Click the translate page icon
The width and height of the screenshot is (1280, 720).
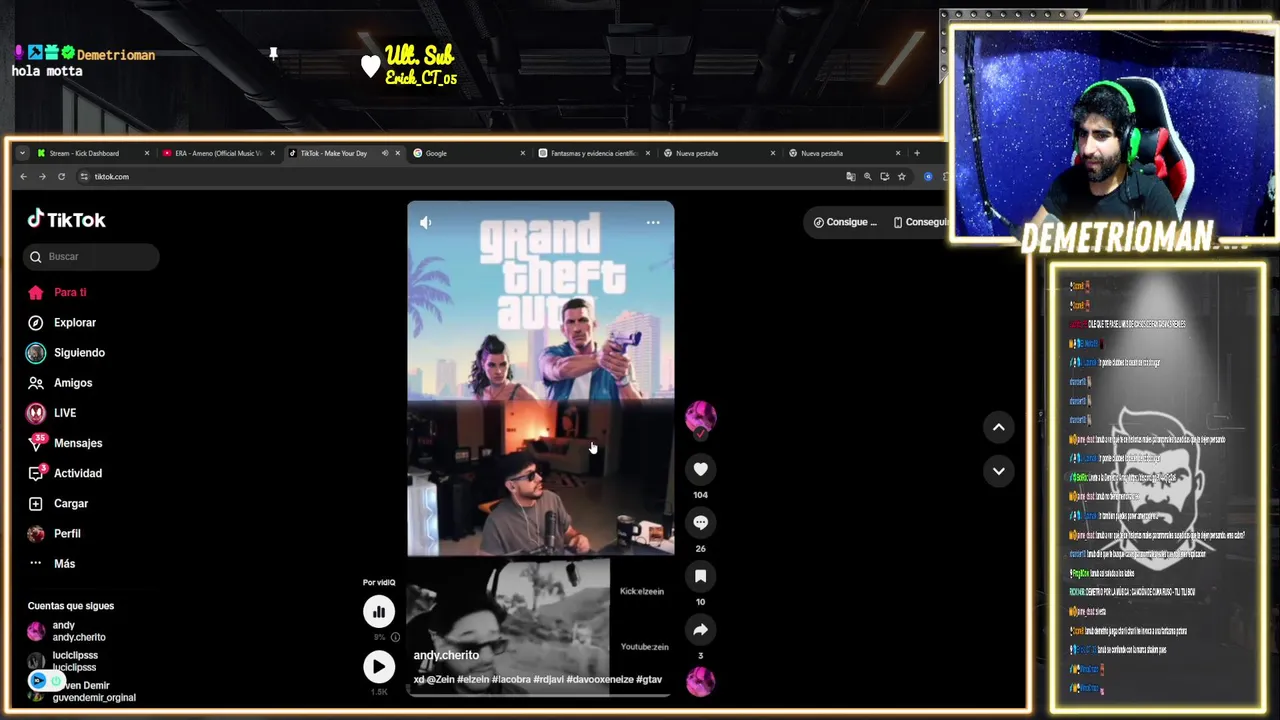click(851, 176)
